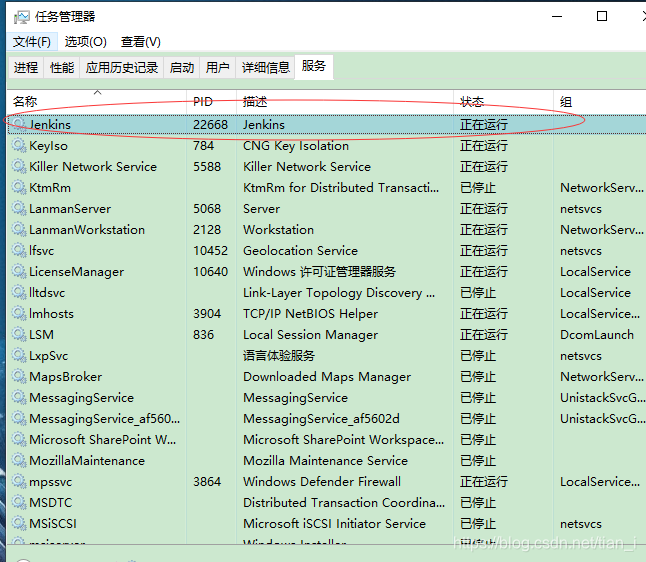The height and width of the screenshot is (562, 646).
Task: Click the gear icon beside lltdsvc
Action: point(19,292)
